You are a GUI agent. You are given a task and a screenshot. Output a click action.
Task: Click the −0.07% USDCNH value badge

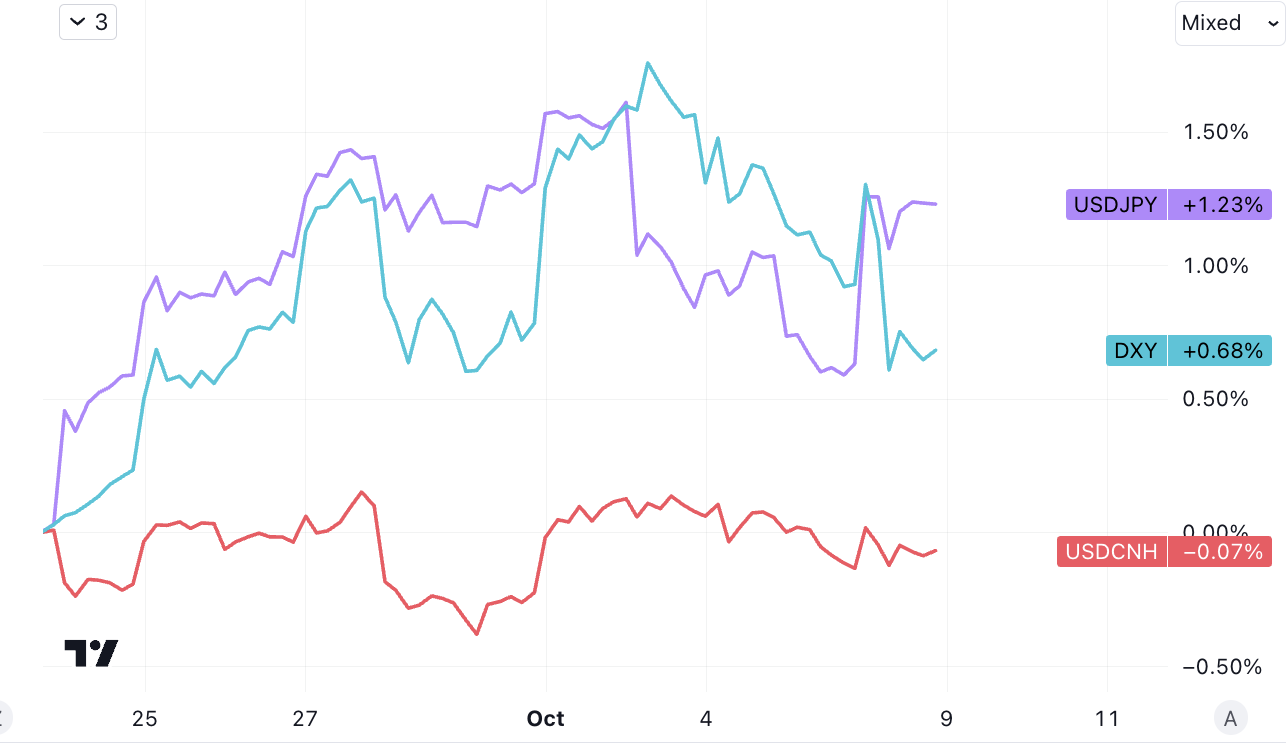tap(1219, 551)
